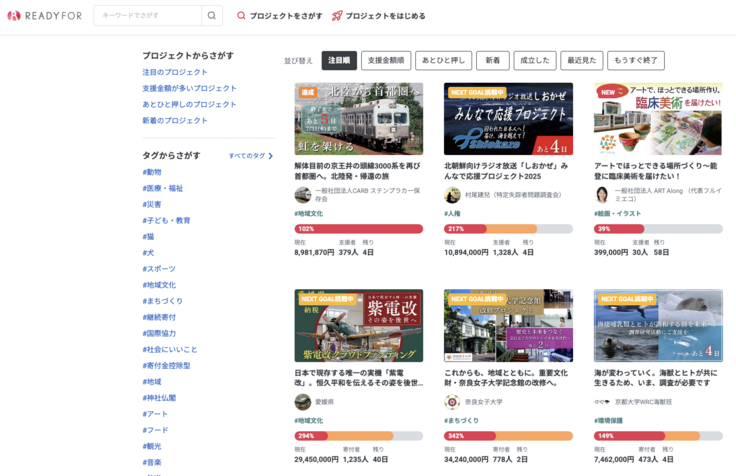Image resolution: width=736 pixels, height=476 pixels.
Task: Open 注目のプロジェクト sidebar link
Action: 175,72
